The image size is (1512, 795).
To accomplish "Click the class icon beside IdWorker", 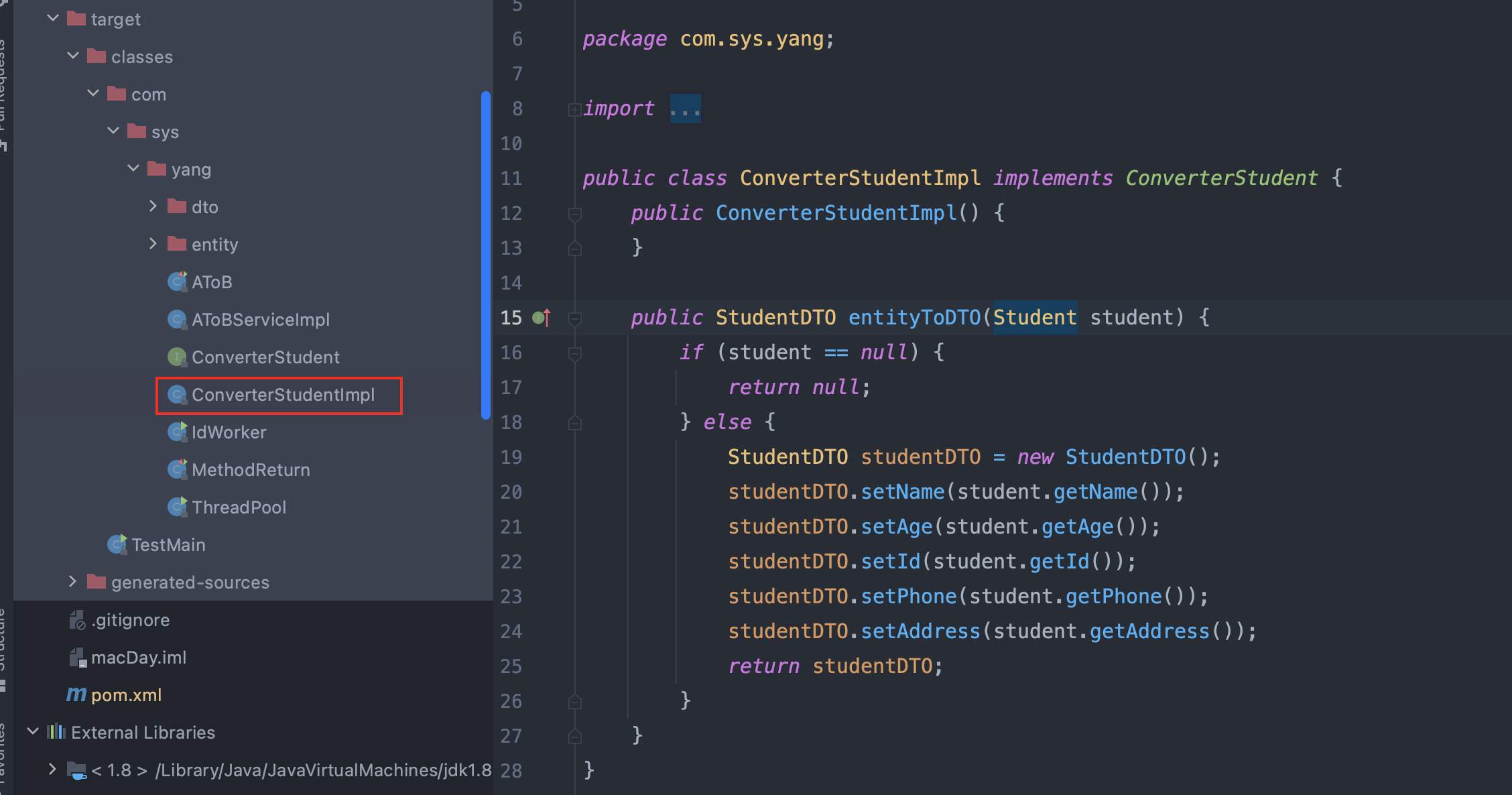I will point(177,432).
